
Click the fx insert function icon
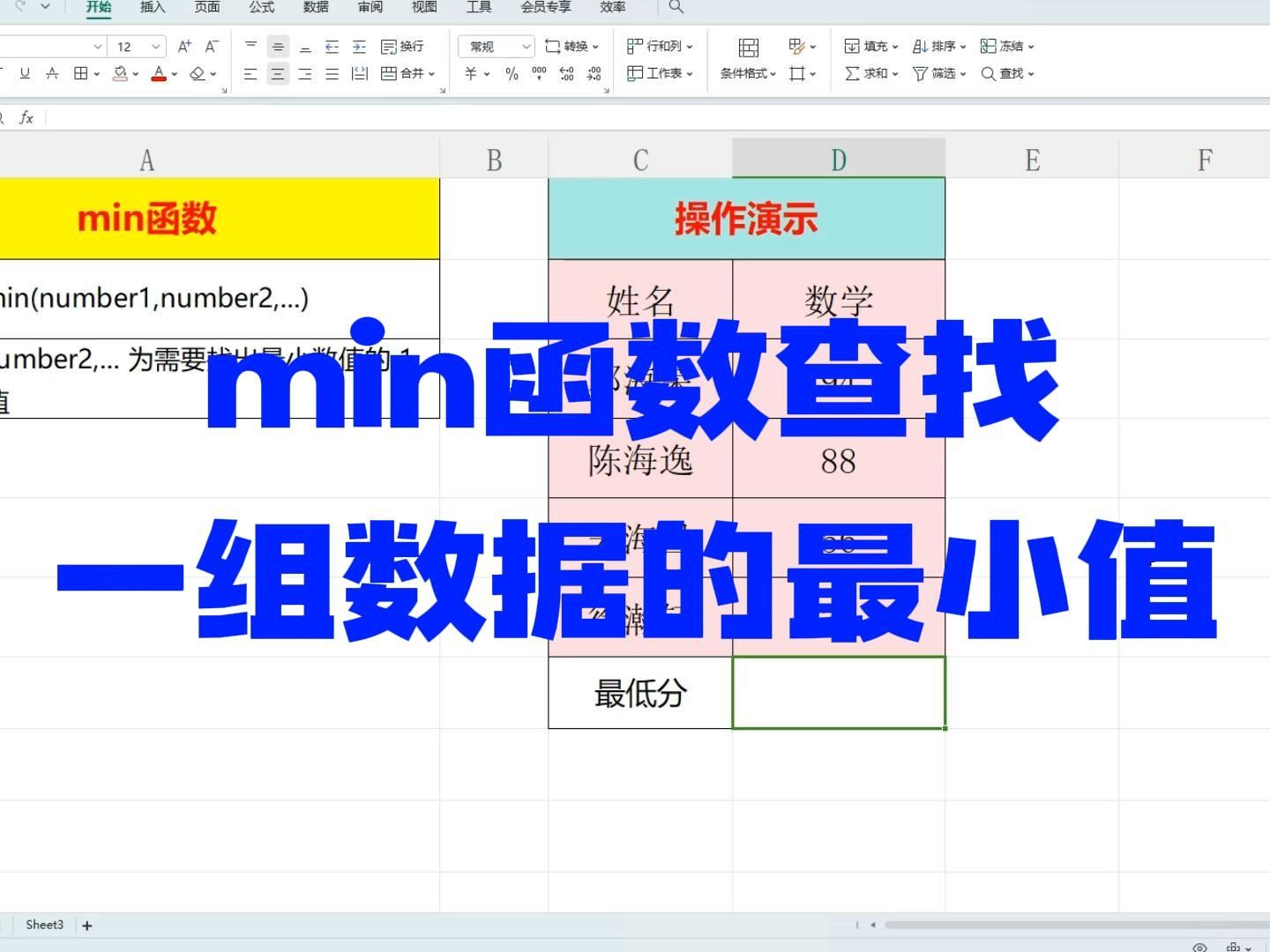tap(26, 117)
